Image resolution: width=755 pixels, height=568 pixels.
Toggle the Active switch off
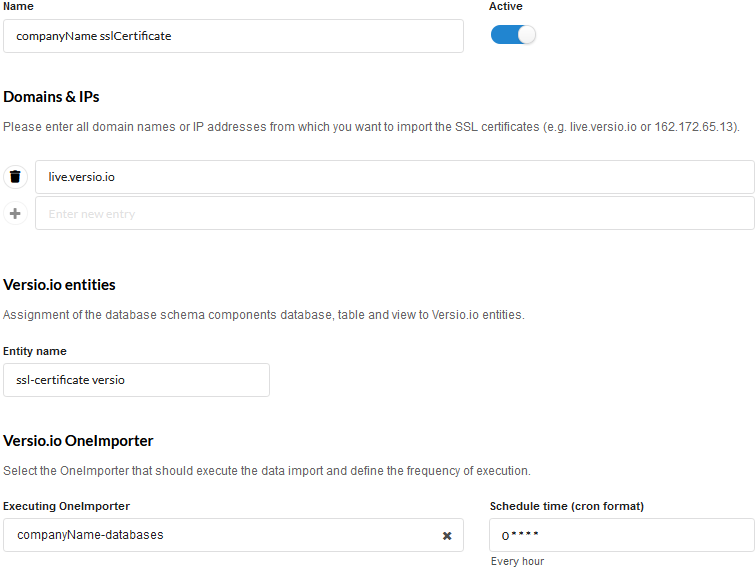[513, 35]
